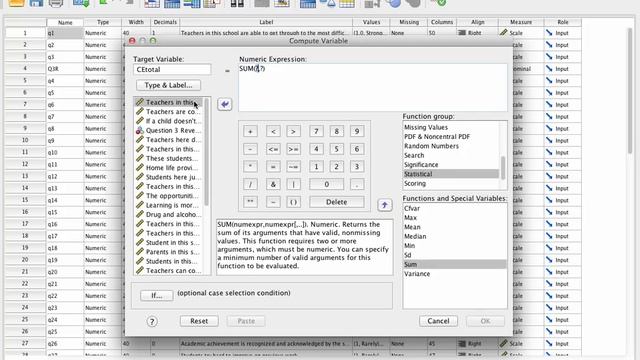The height and width of the screenshot is (360, 640).
Task: Click the less-than operator key
Action: click(x=273, y=131)
